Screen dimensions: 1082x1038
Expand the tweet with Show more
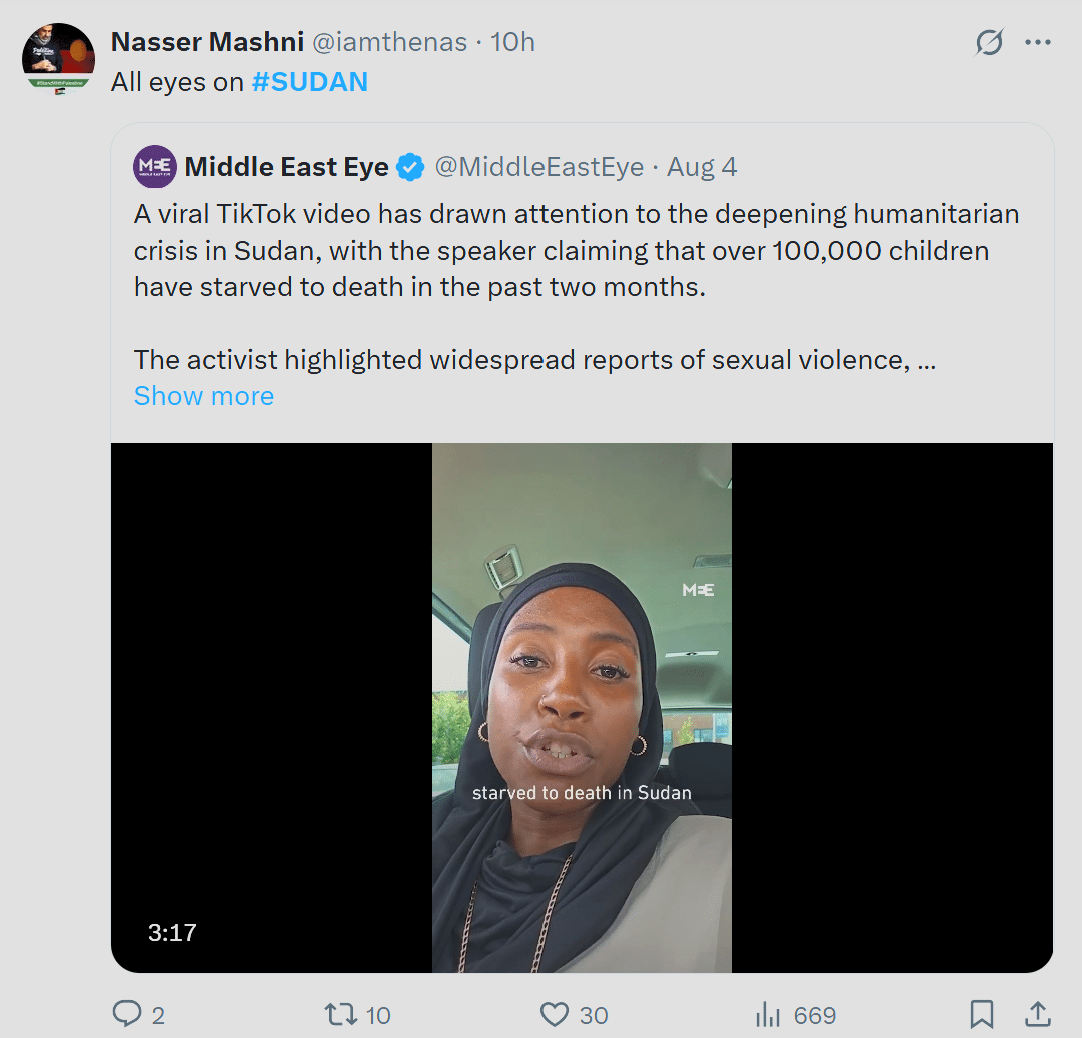[x=203, y=395]
